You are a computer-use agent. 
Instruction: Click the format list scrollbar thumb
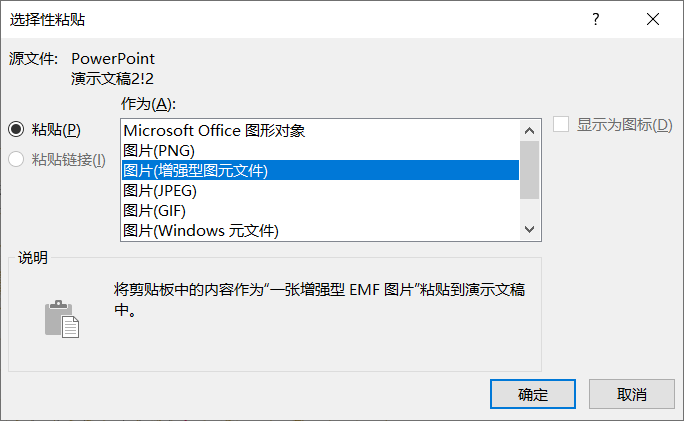(x=530, y=170)
